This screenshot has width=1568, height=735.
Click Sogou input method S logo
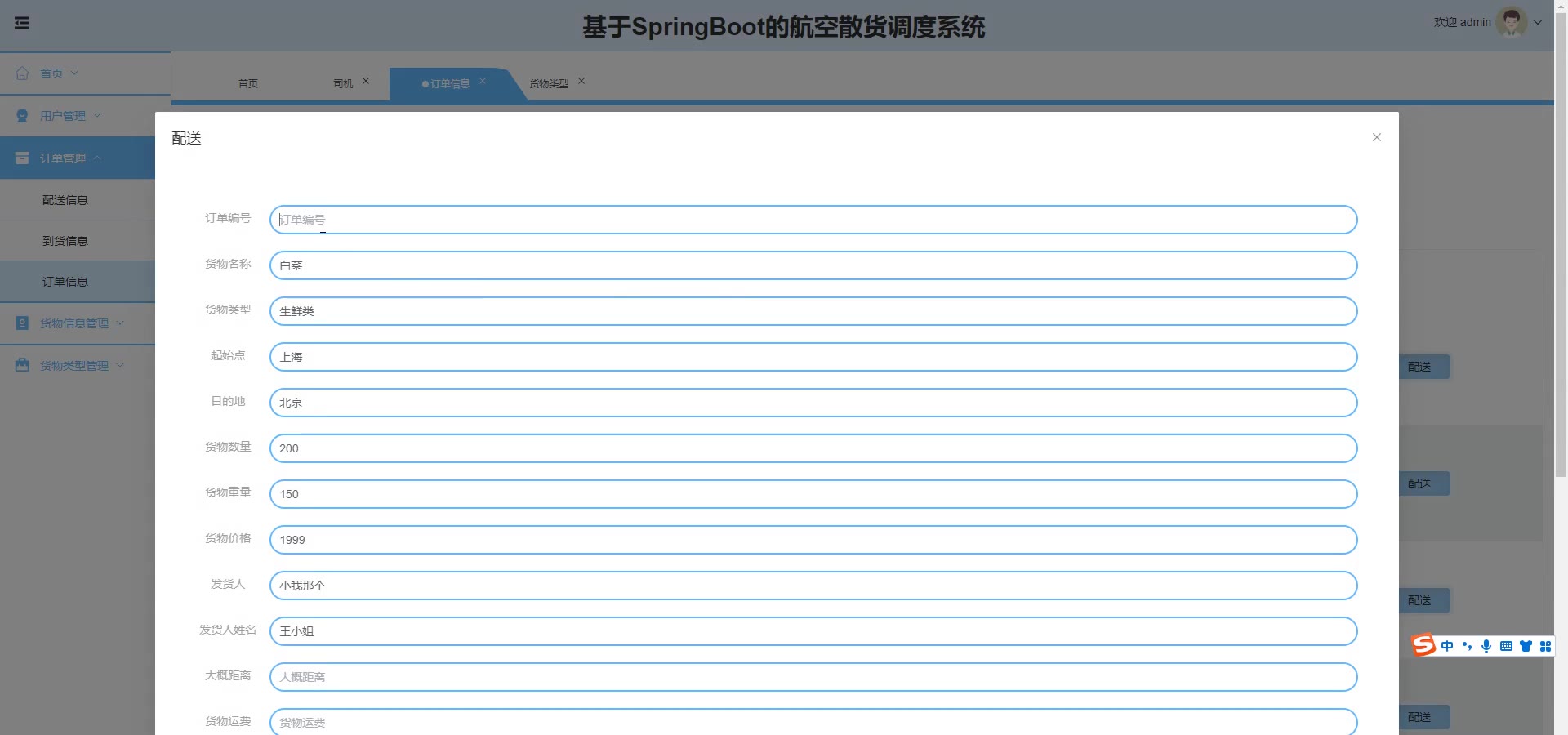(x=1423, y=645)
